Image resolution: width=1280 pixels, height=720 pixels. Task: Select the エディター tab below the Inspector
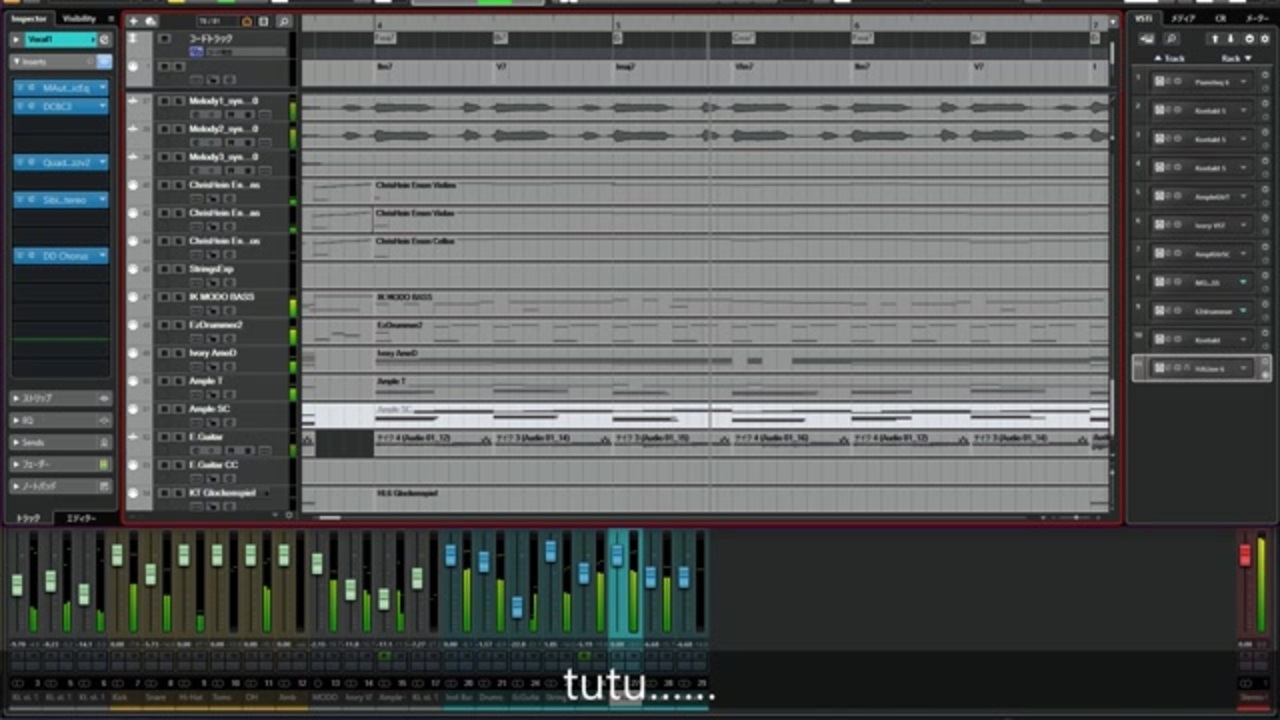pos(81,518)
